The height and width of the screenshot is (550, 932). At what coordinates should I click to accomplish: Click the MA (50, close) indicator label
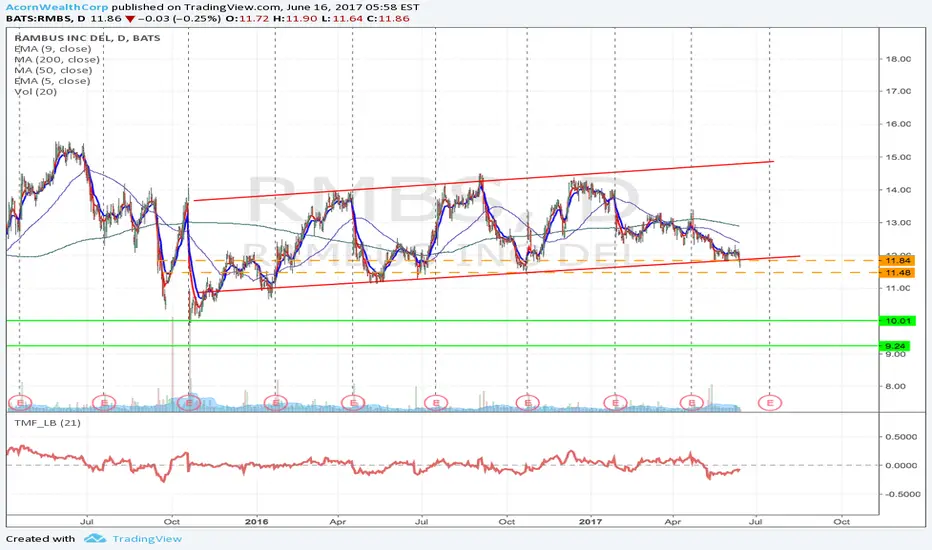pyautogui.click(x=53, y=70)
